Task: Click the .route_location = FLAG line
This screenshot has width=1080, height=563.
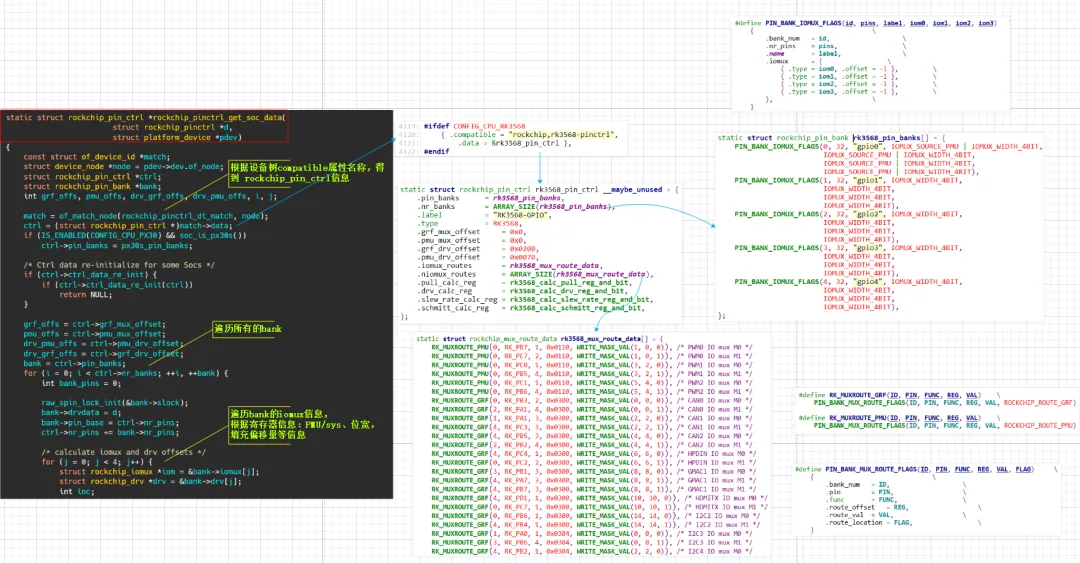Action: tap(870, 522)
